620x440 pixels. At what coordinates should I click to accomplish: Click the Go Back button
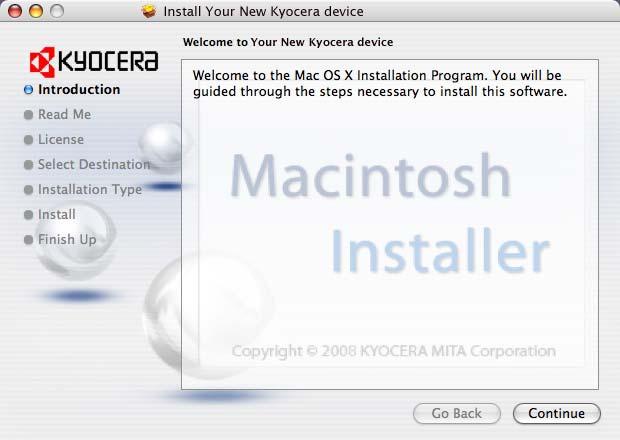point(457,413)
